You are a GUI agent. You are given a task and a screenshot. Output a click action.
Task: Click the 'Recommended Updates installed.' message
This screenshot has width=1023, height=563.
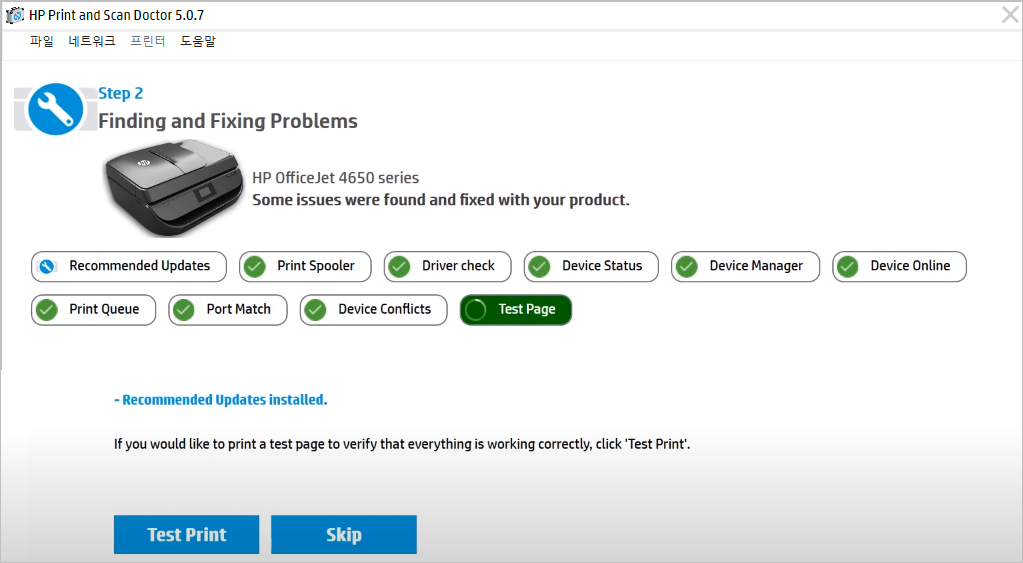tap(221, 400)
